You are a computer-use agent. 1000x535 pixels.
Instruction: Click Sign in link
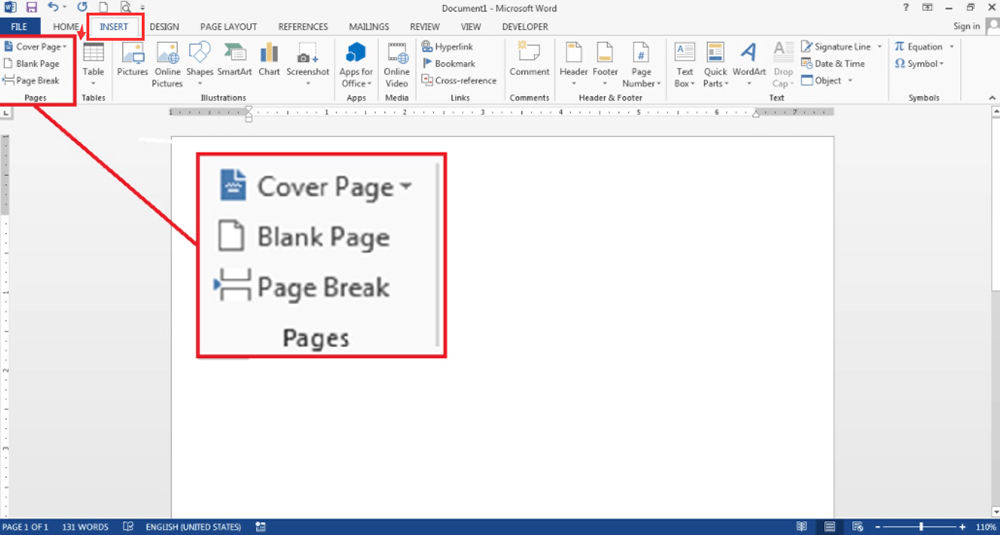[966, 27]
